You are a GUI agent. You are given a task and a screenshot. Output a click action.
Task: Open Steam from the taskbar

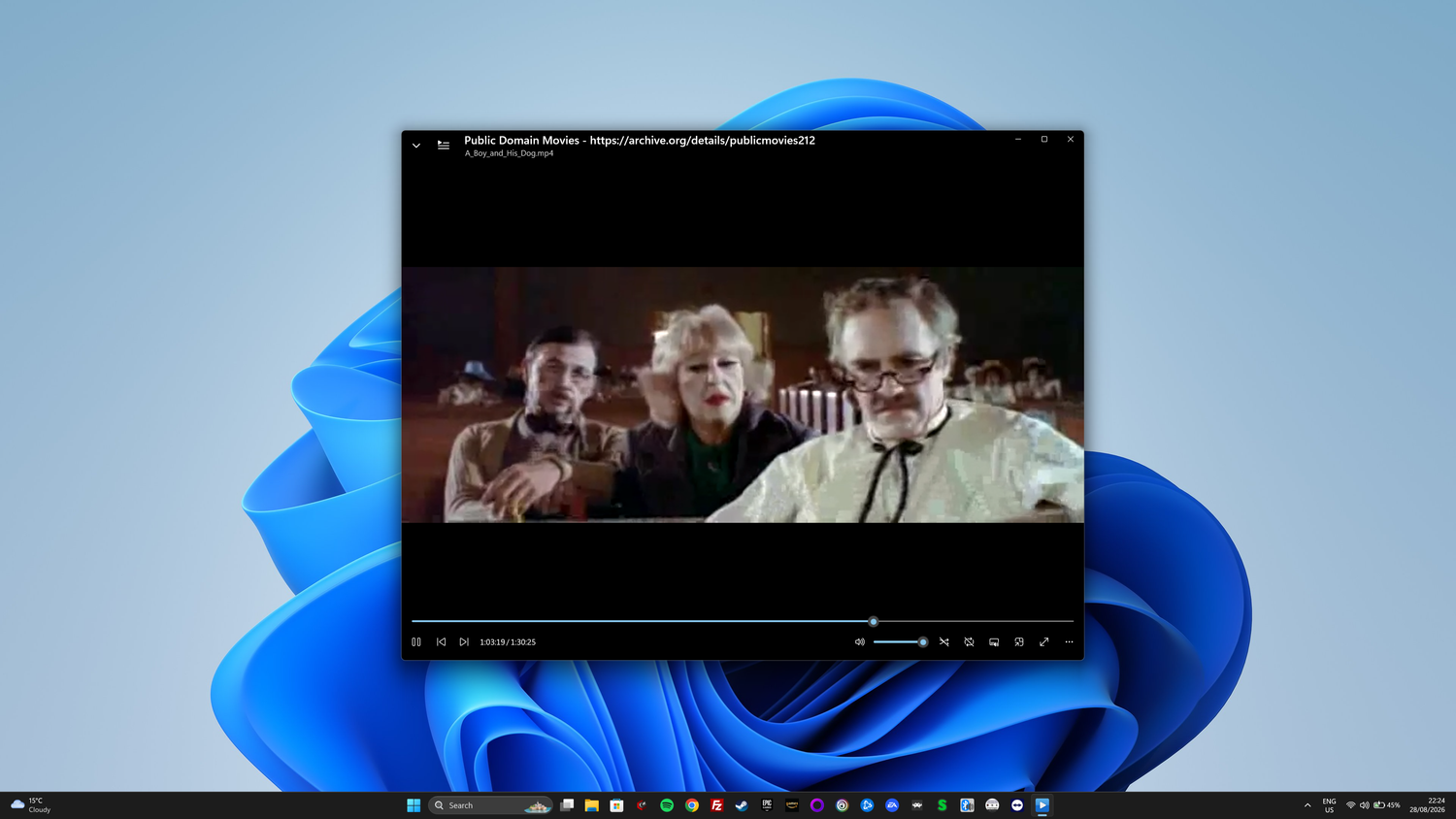[742, 805]
